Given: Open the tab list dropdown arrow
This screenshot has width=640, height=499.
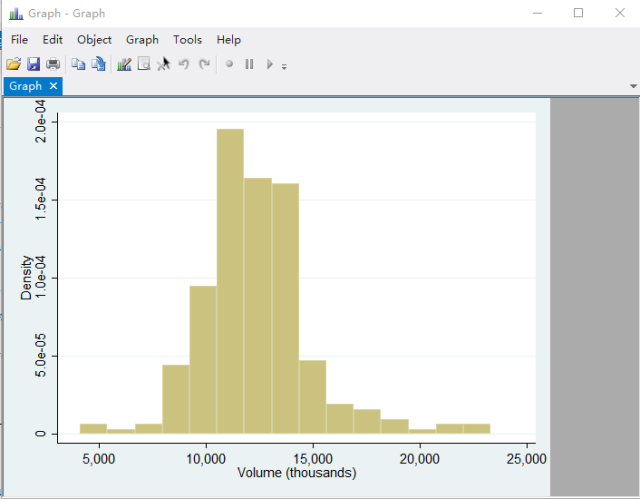Looking at the screenshot, I should [633, 86].
